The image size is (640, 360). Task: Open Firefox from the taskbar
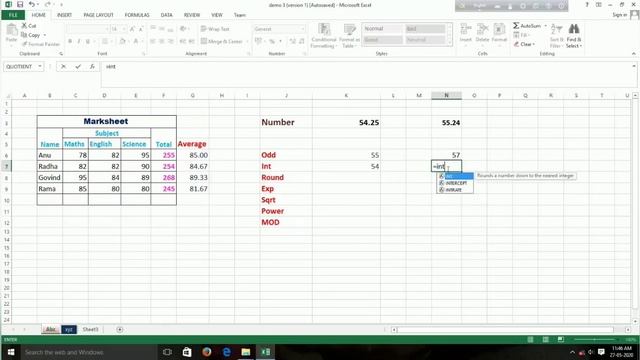[x=207, y=352]
